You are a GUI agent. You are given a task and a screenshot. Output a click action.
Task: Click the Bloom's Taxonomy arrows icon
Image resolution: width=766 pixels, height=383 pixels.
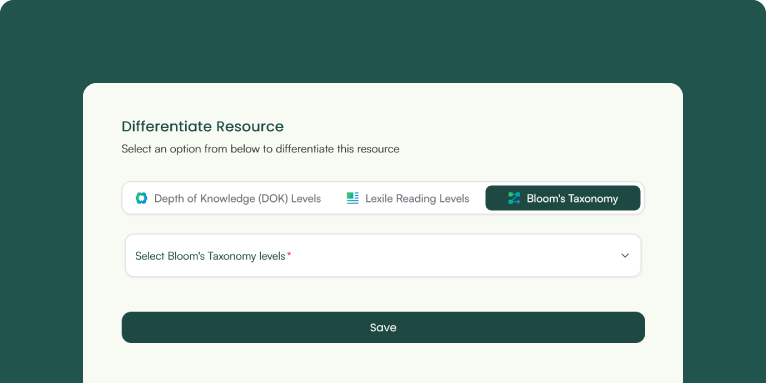(x=514, y=198)
